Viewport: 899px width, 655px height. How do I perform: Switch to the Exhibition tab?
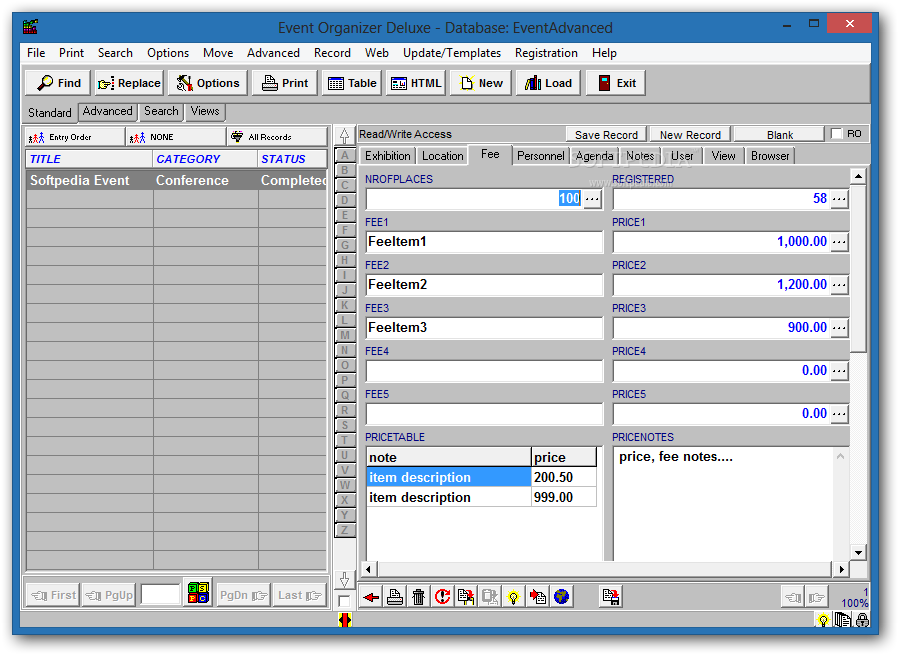pos(388,156)
